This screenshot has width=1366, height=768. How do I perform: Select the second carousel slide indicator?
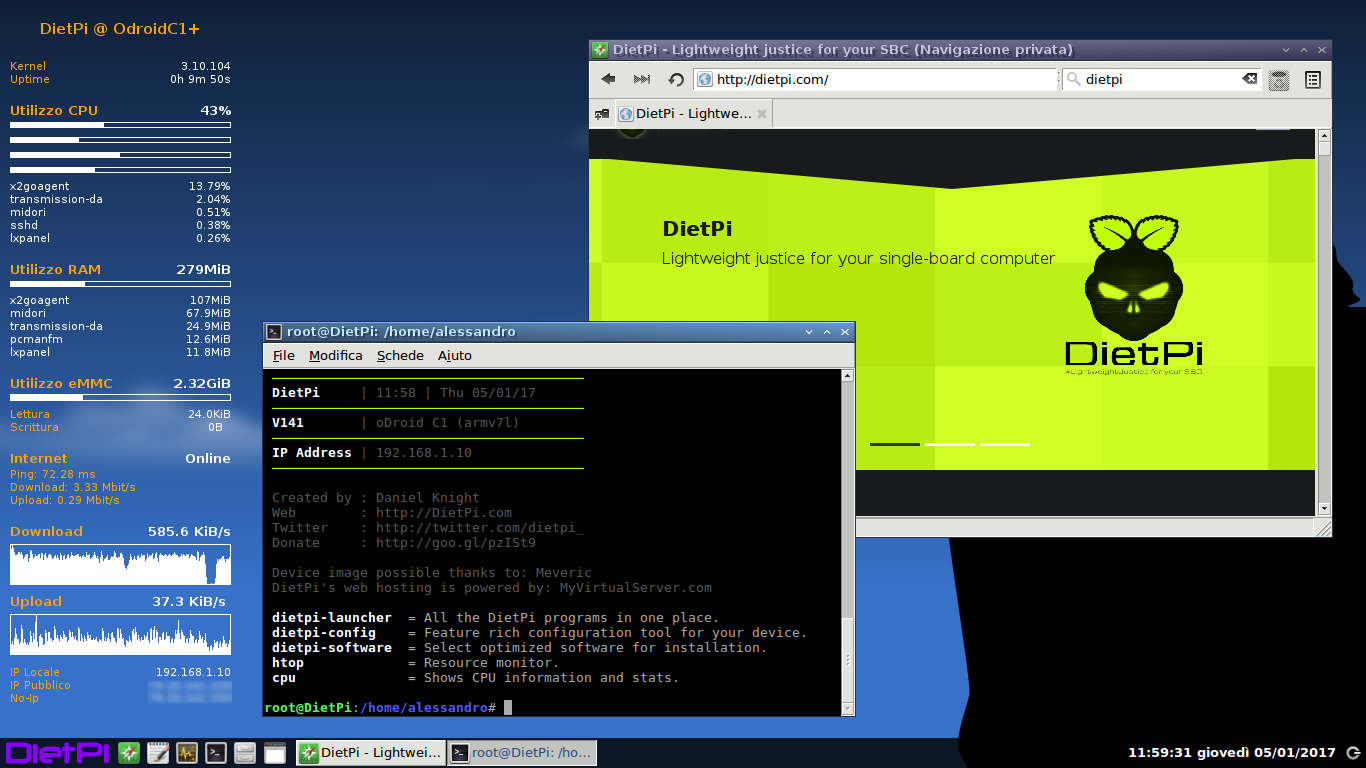tap(950, 443)
